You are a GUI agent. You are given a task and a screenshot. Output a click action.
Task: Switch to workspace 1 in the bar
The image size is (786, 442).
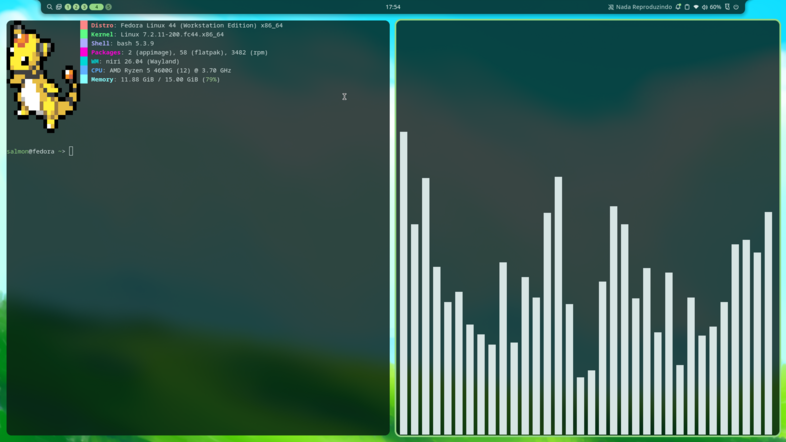(68, 7)
